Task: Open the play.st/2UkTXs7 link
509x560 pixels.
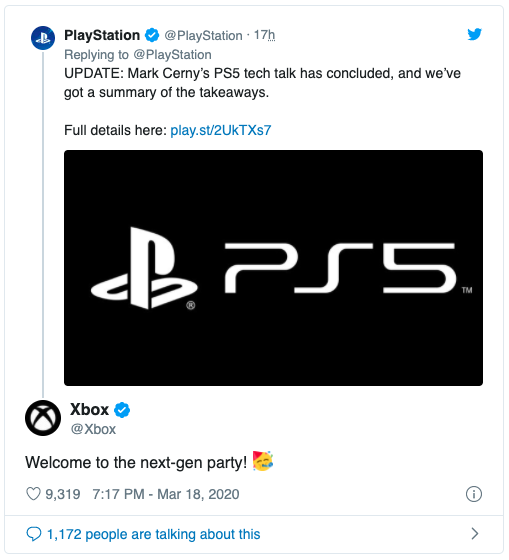Action: click(221, 130)
